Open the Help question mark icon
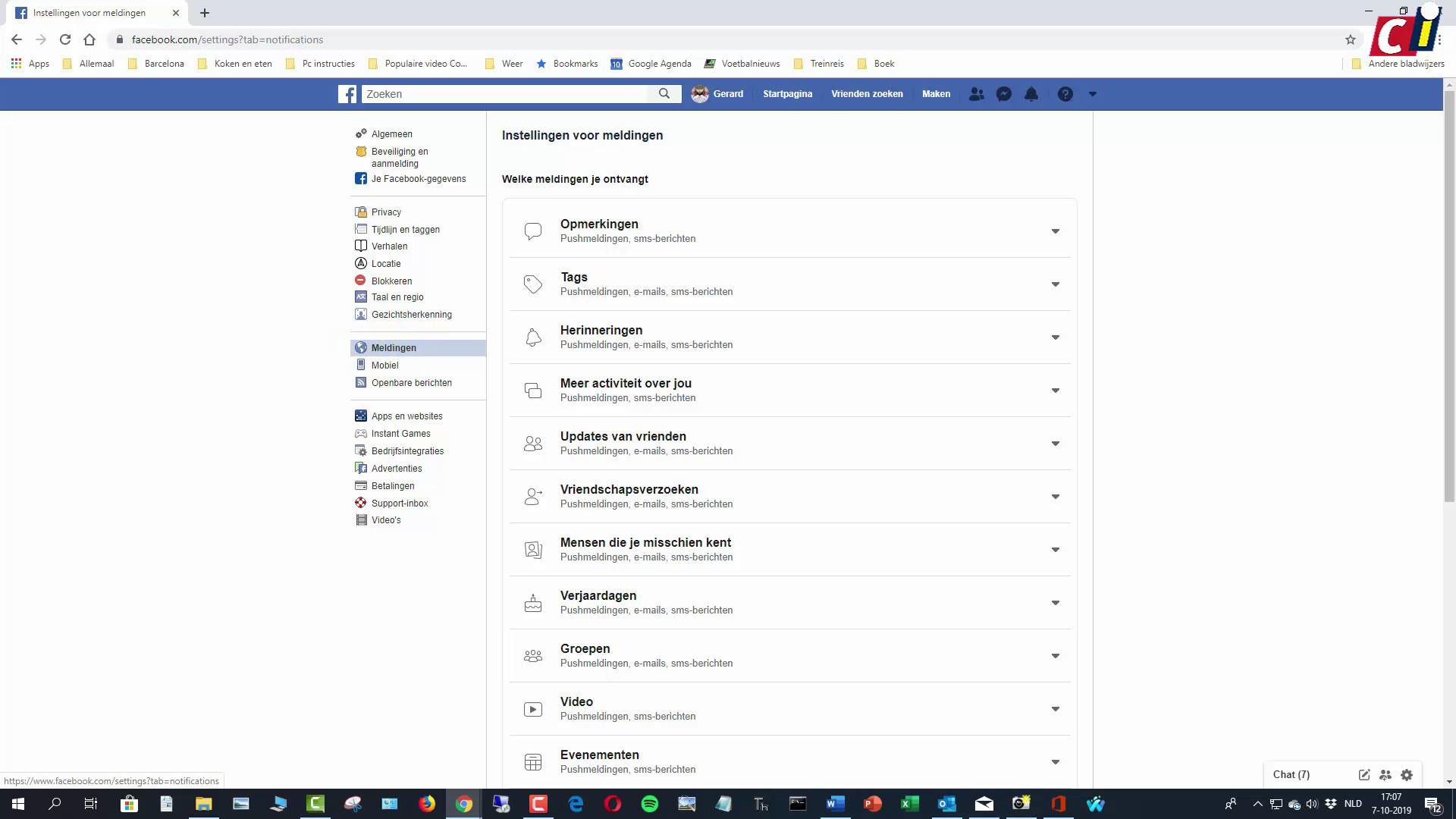This screenshot has height=819, width=1456. 1065,94
